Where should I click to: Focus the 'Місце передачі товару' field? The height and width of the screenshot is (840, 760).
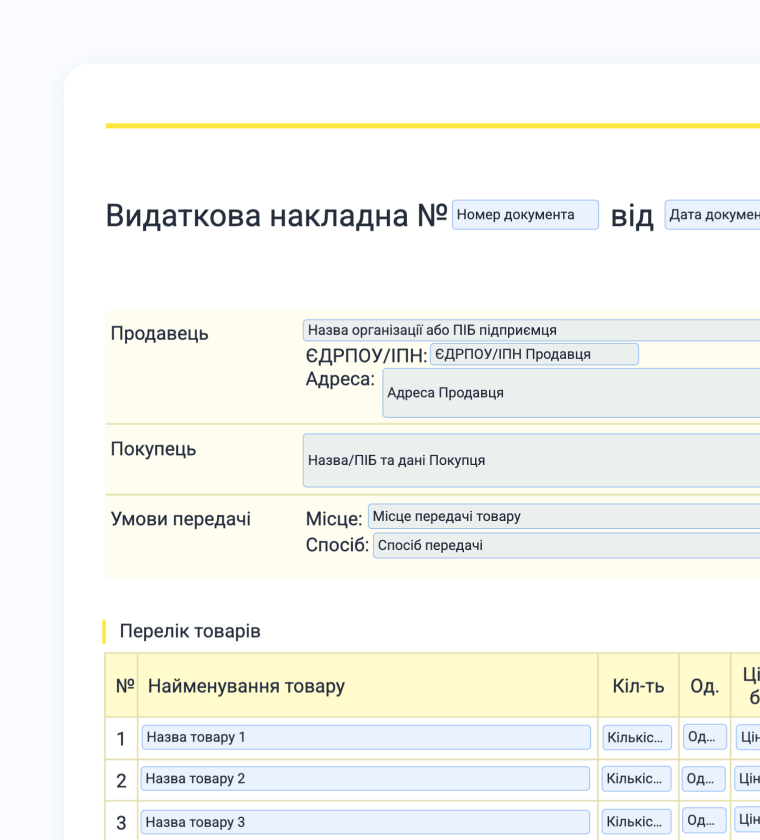pos(564,516)
